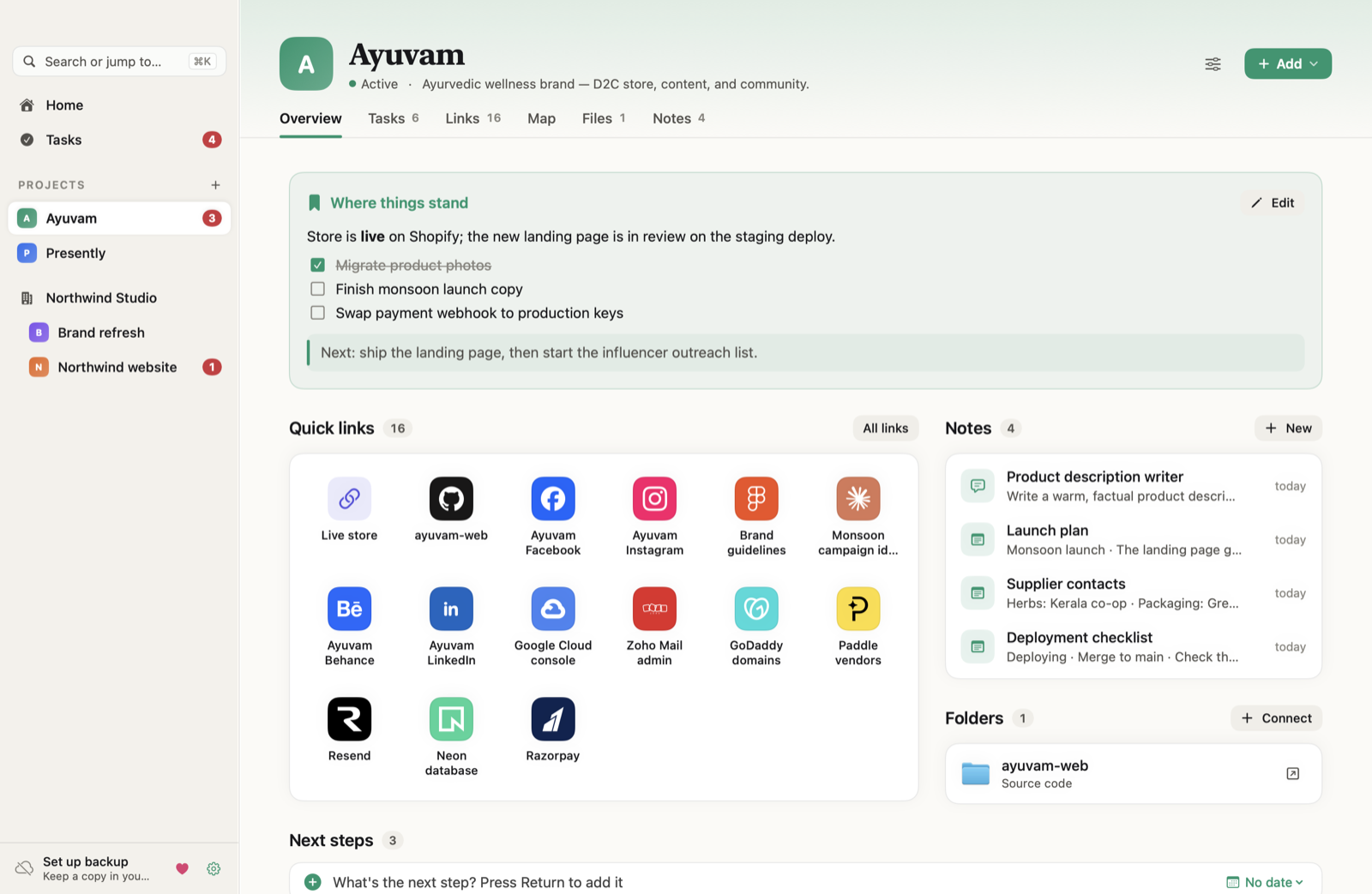
Task: Open ayuvam-web folder external icon
Action: click(x=1293, y=774)
